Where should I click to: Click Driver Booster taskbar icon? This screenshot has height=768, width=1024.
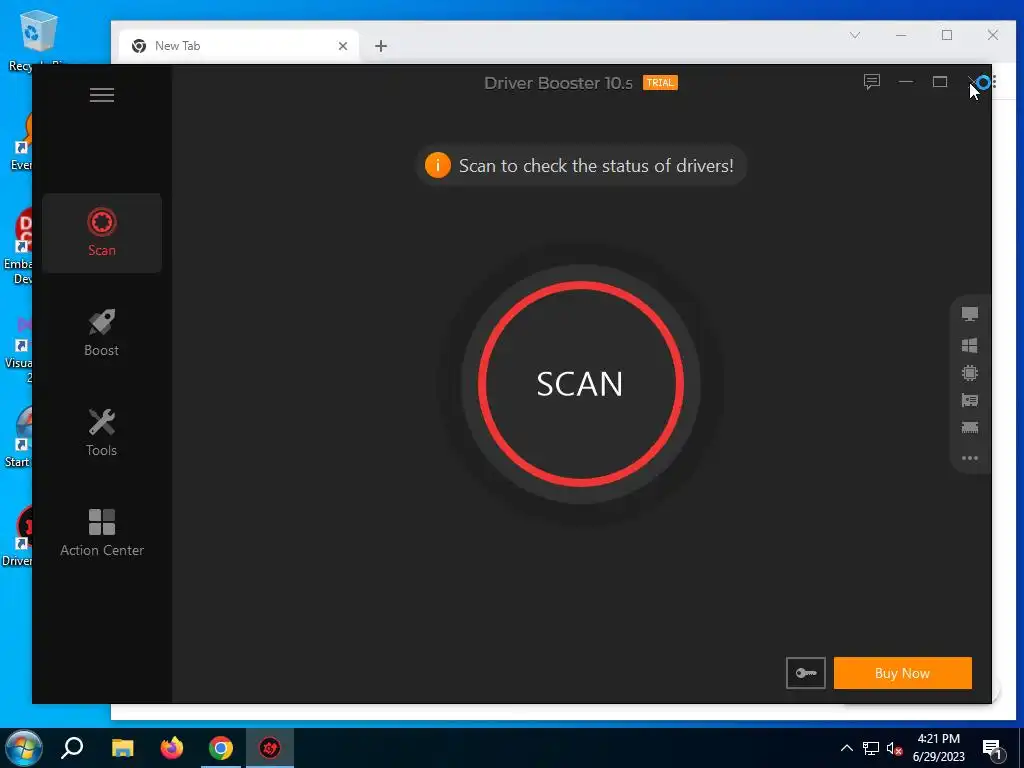pos(270,748)
